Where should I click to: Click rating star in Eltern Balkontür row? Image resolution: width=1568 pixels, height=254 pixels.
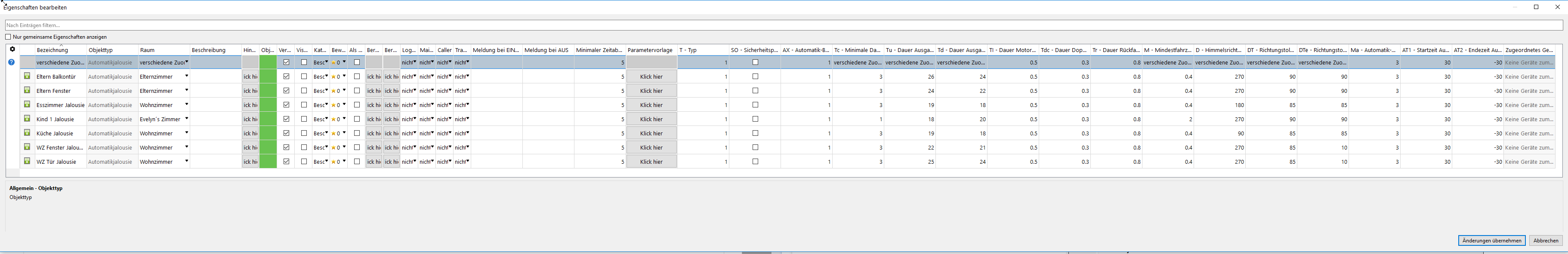[x=333, y=77]
